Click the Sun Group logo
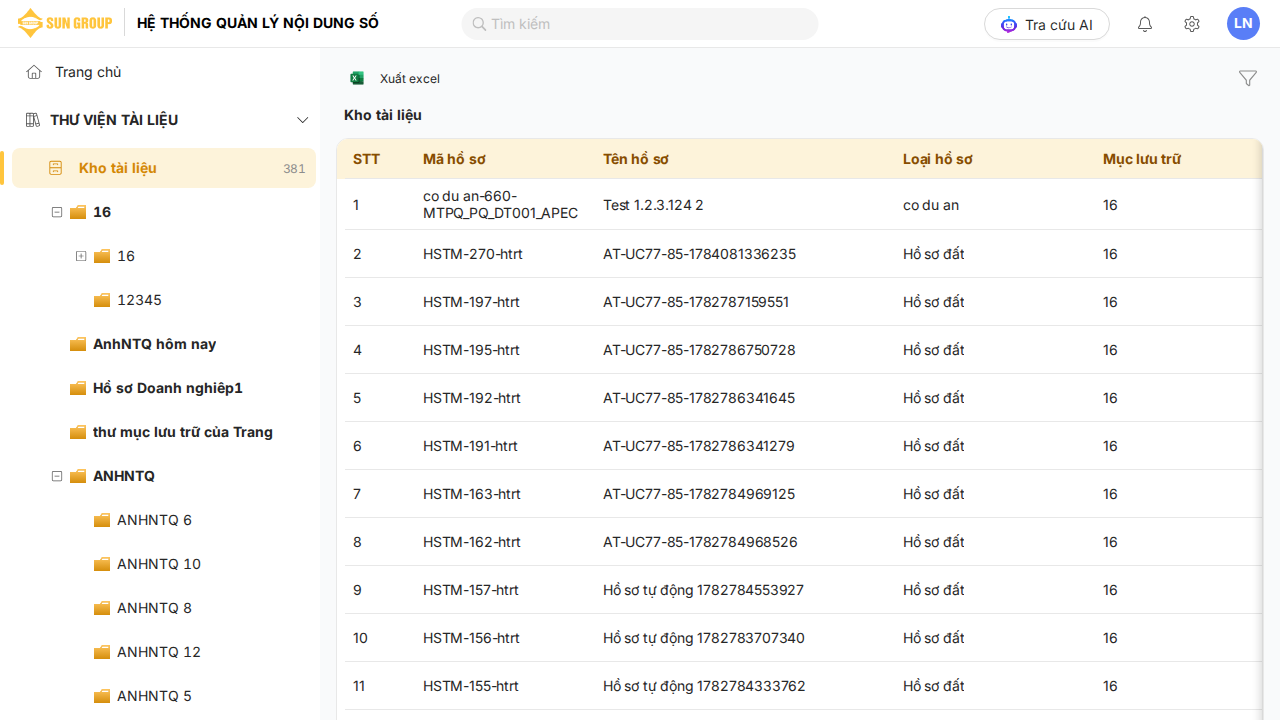 tap(65, 23)
